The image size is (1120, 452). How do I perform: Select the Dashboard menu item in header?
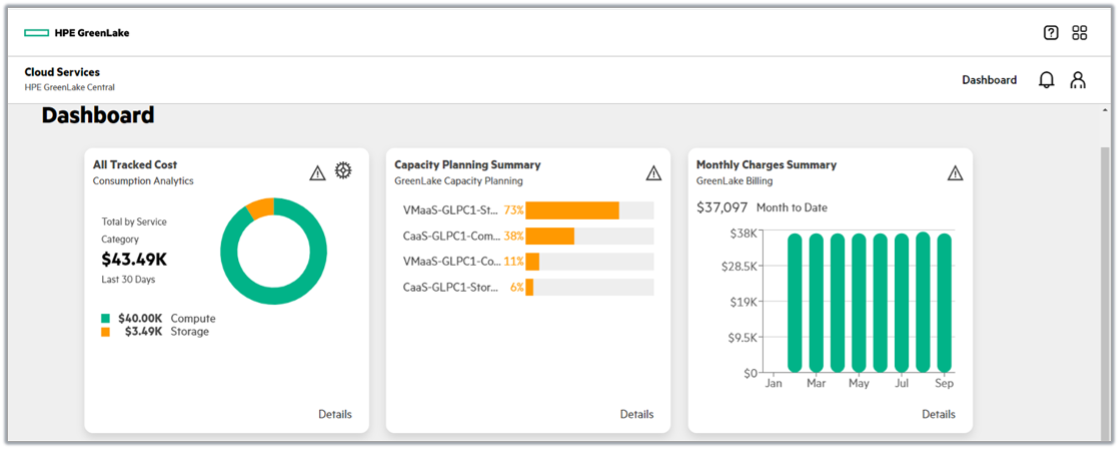point(989,80)
